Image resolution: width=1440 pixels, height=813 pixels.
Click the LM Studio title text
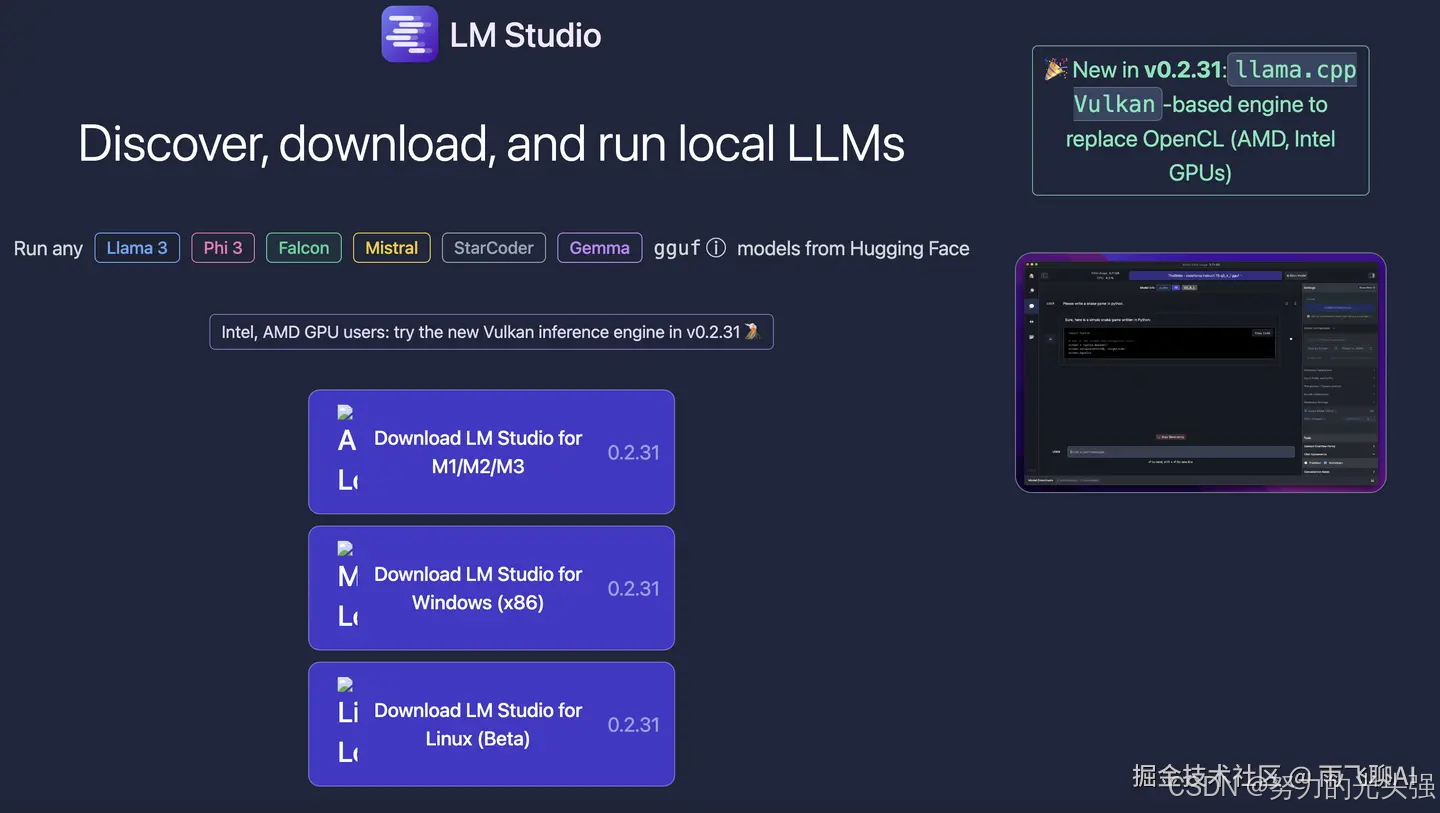(526, 35)
